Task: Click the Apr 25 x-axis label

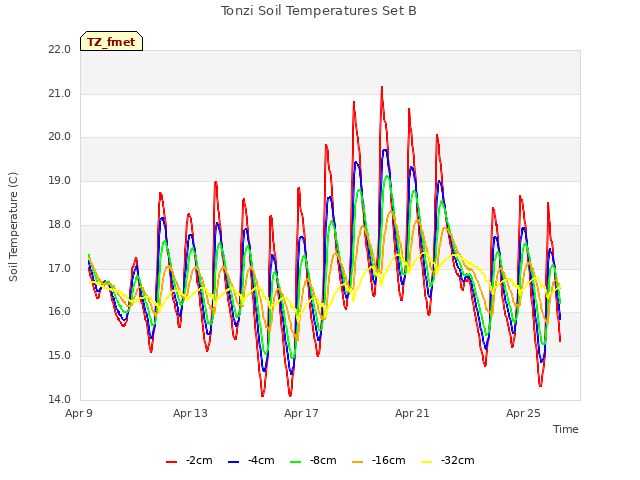Action: click(523, 413)
